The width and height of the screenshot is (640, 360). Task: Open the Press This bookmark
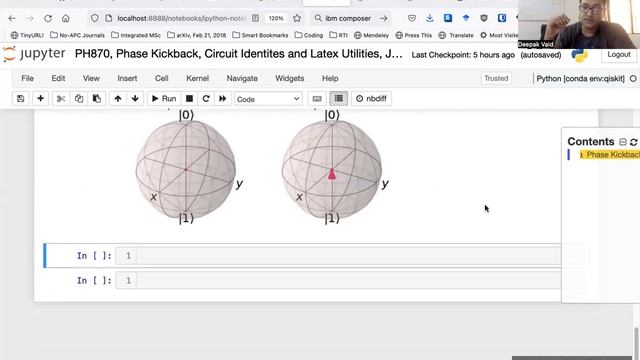click(x=413, y=35)
